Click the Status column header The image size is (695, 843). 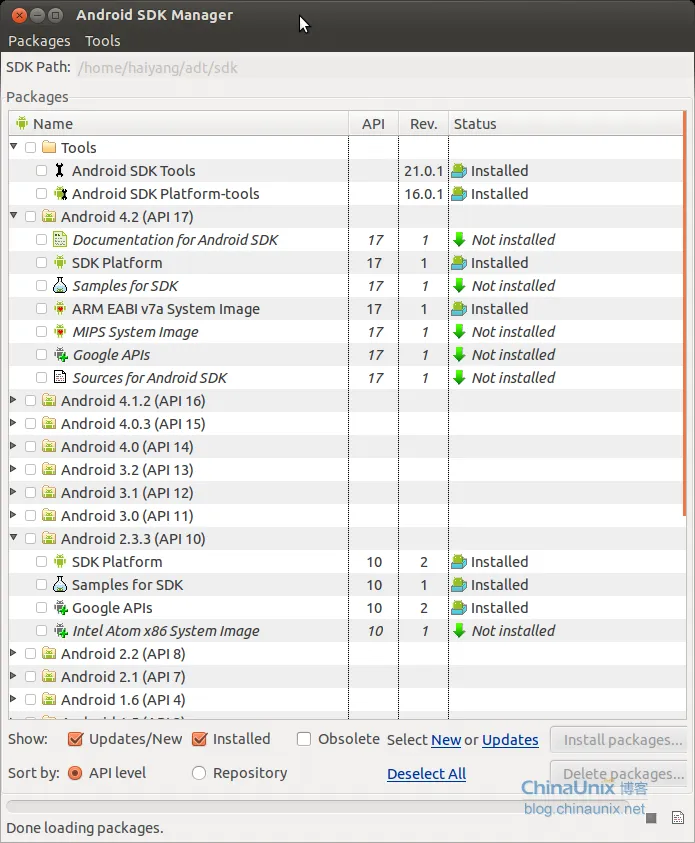(x=565, y=124)
